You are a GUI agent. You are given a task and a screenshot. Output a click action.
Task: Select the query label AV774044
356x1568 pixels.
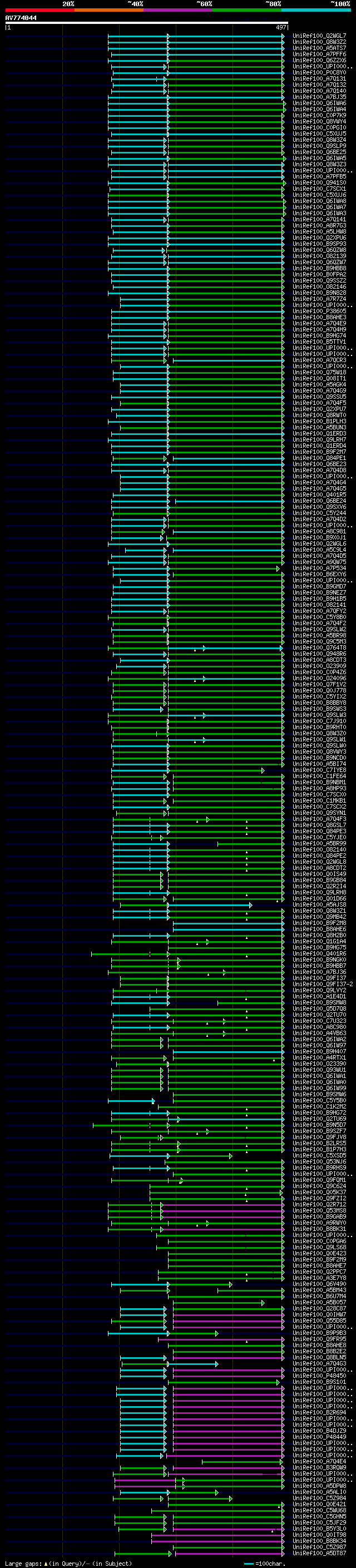click(21, 18)
